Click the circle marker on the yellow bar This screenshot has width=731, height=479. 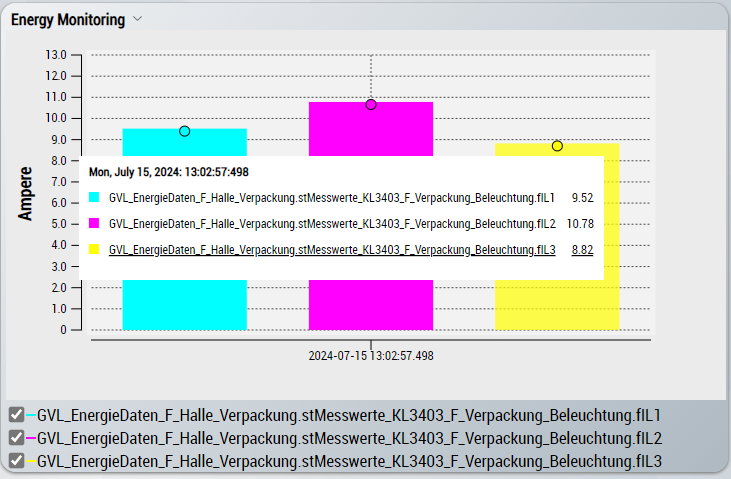(x=557, y=146)
